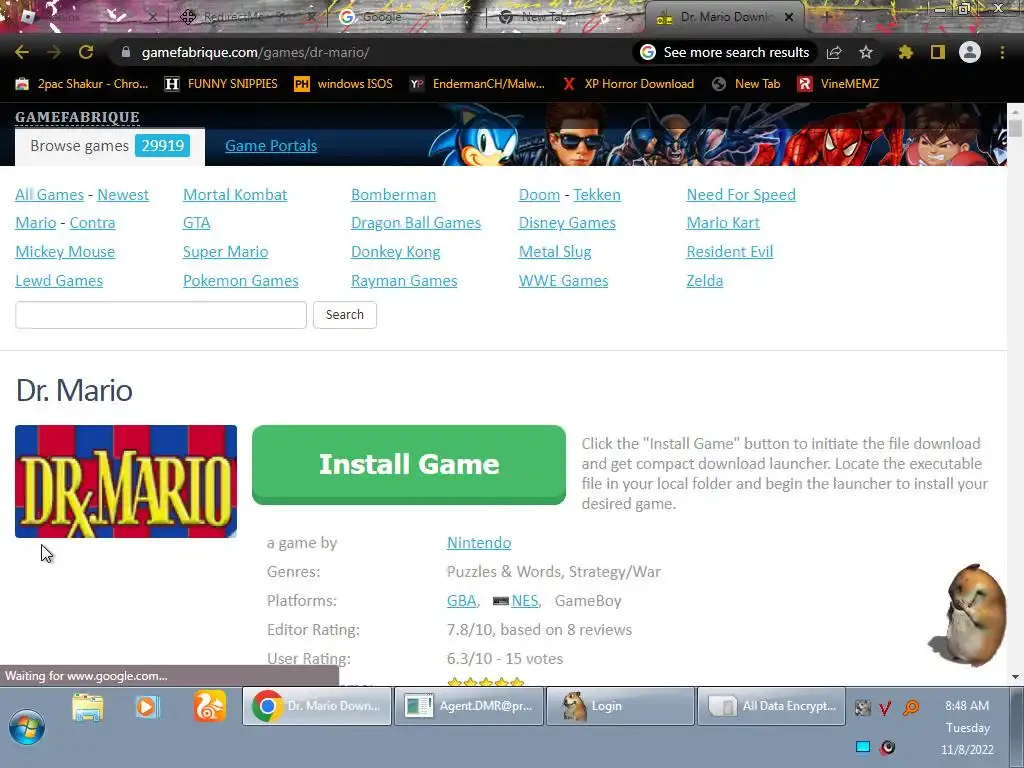Open the Chrome profile avatar icon
This screenshot has height=768, width=1024.
(x=970, y=52)
